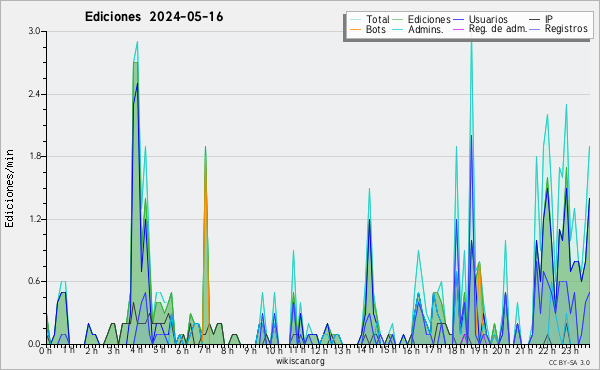
Task: Click the '0 h' x-axis label
Action: (x=46, y=350)
